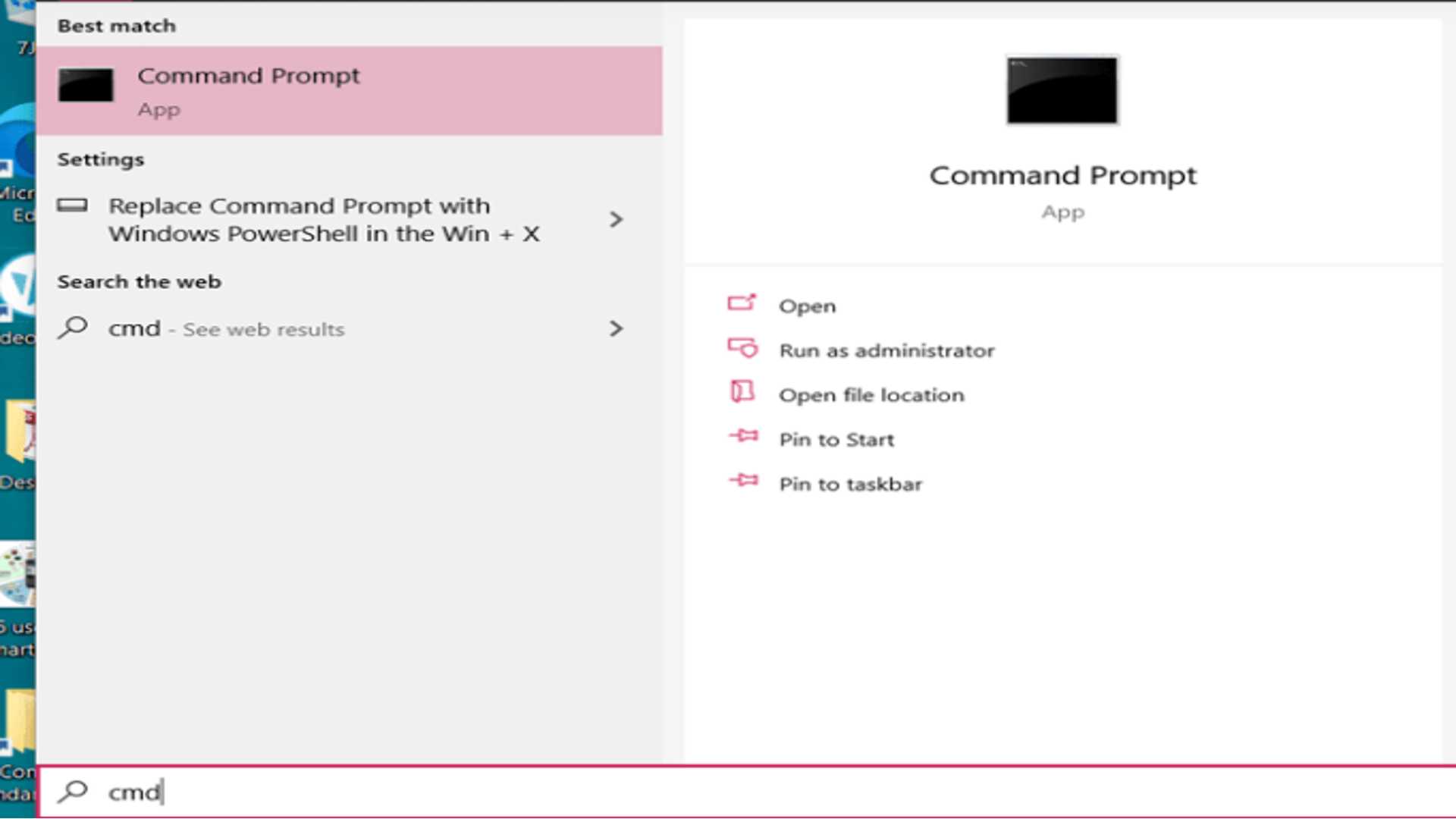Select Pin to taskbar

851,484
